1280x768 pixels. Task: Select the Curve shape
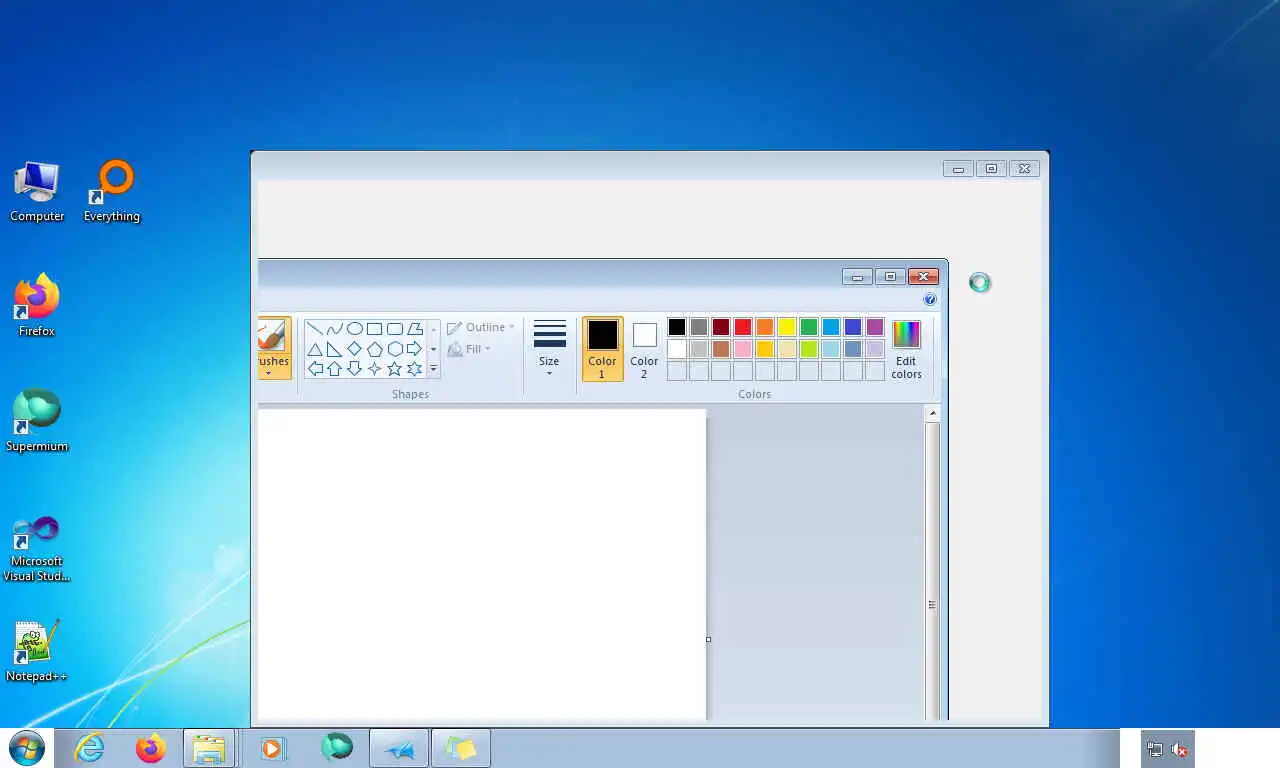coord(334,329)
